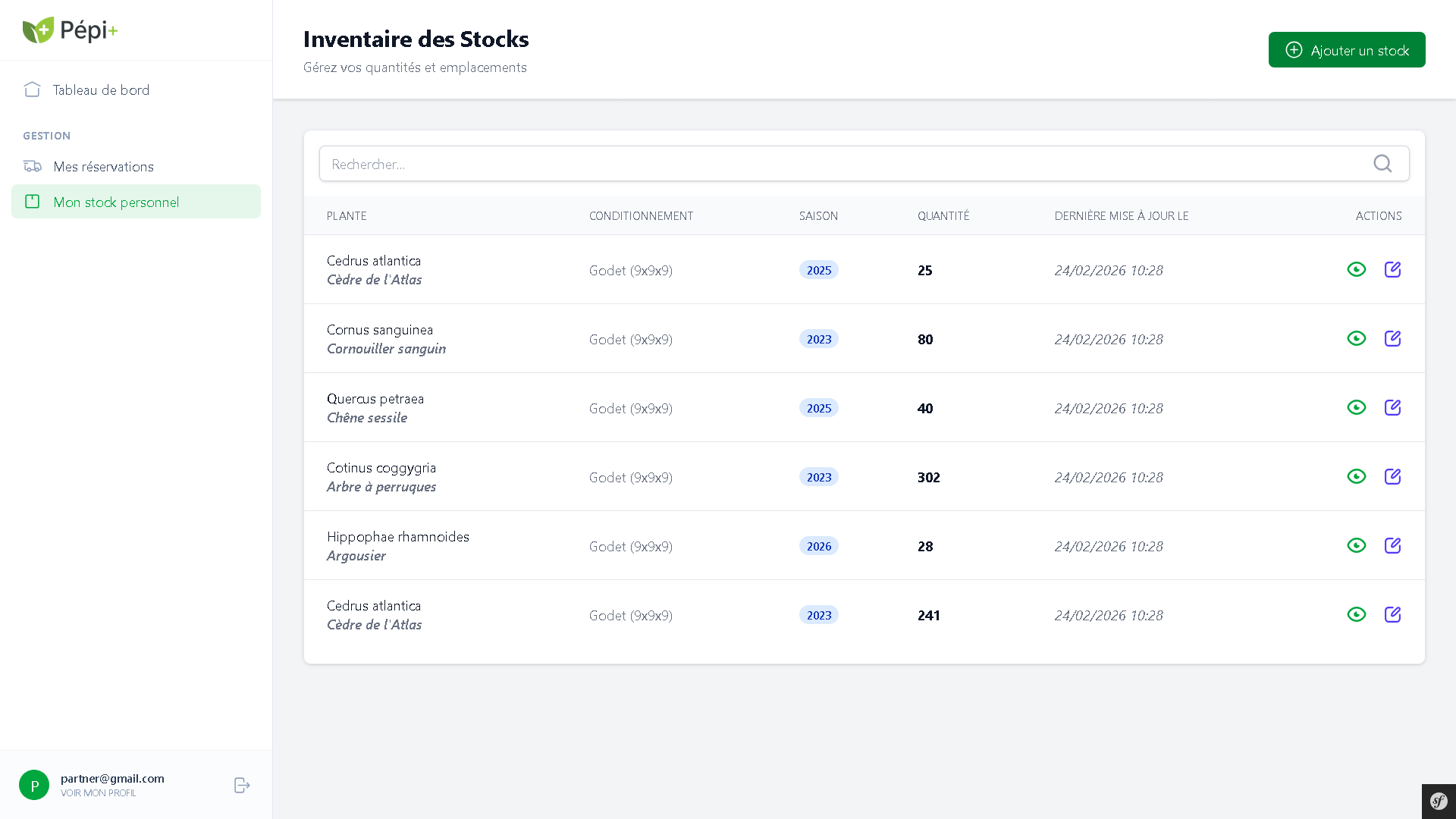Click the plus icon on Ajouter un stock
This screenshot has height=819, width=1456.
(1294, 49)
